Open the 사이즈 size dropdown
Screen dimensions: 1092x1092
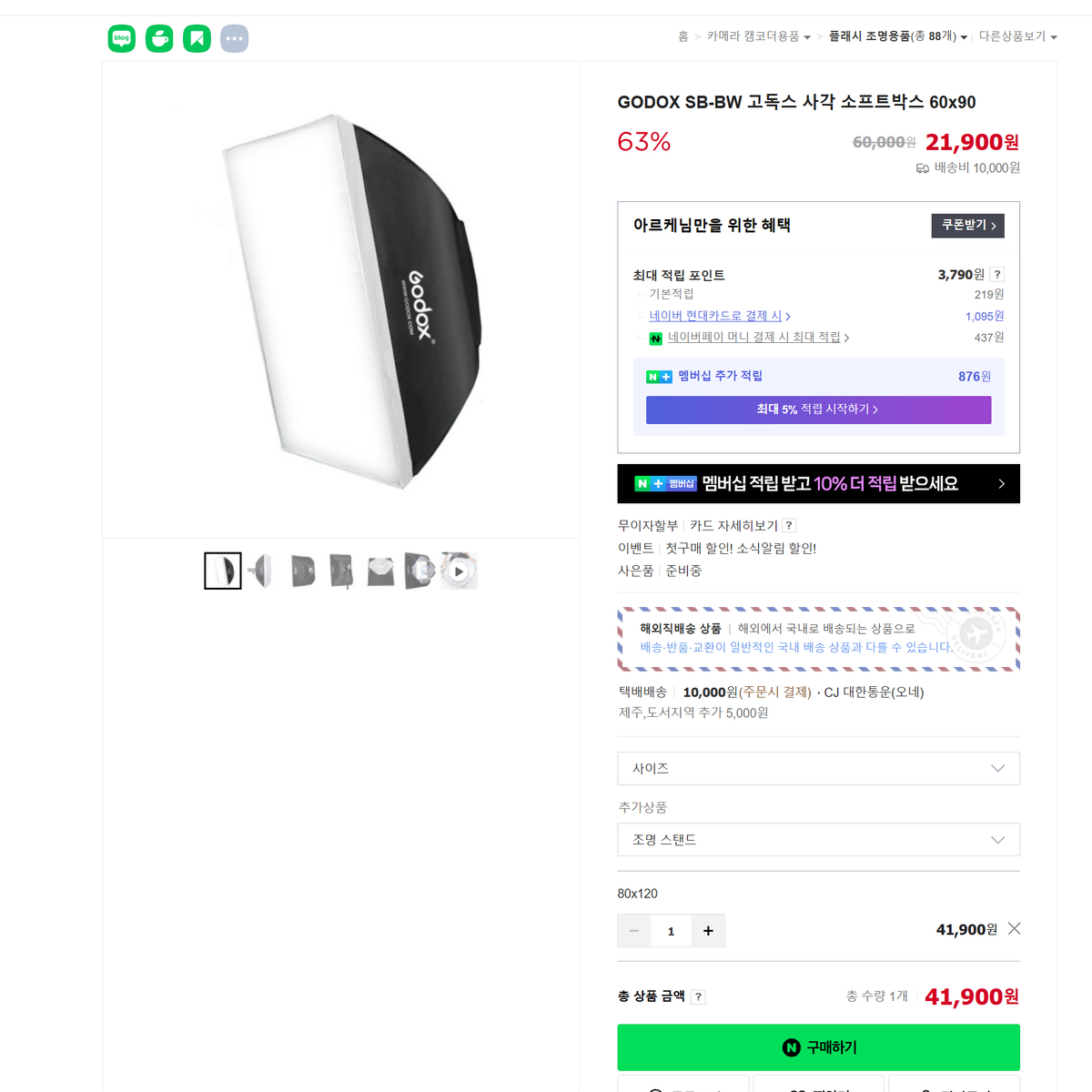tap(818, 768)
